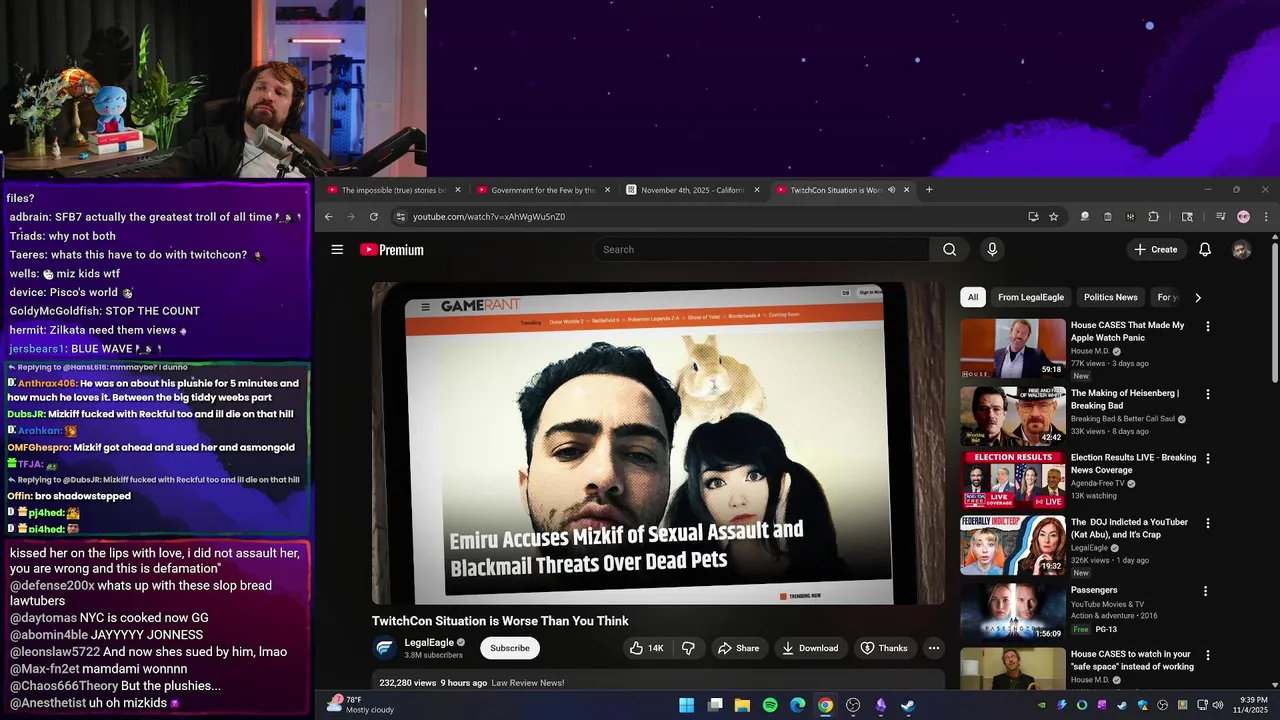This screenshot has width=1280, height=720.
Task: Click the Law Review News hashtag link
Action: (528, 683)
